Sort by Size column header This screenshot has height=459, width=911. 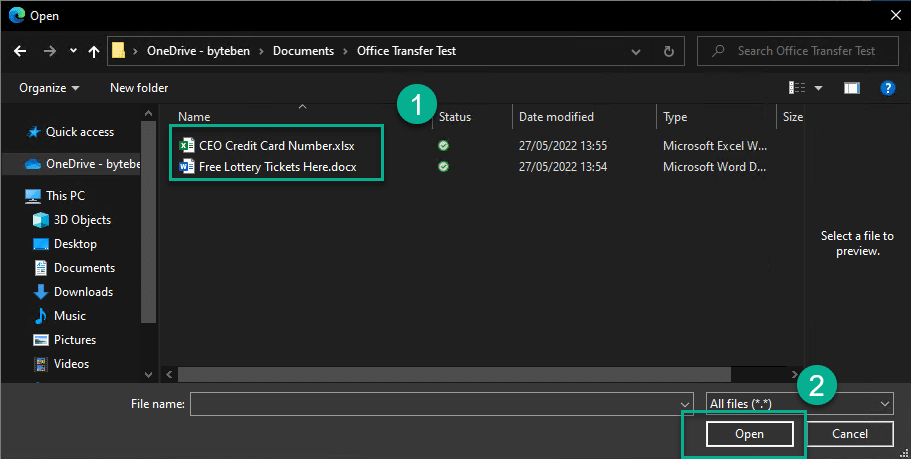tap(791, 117)
